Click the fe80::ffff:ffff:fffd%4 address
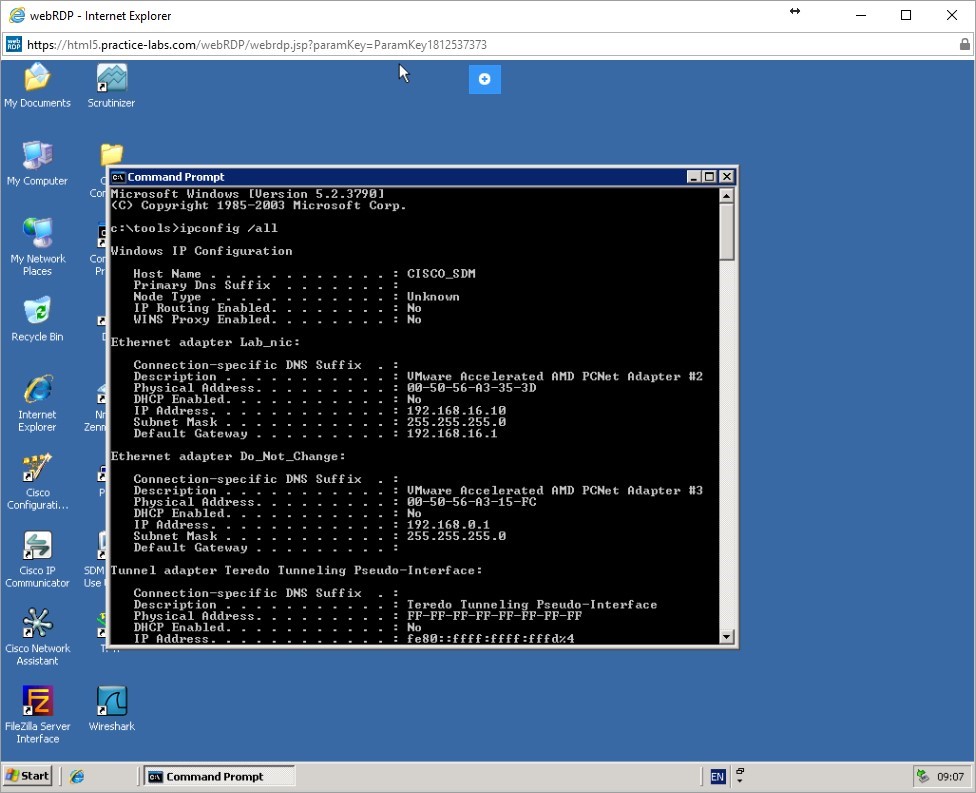Image resolution: width=976 pixels, height=793 pixels. pyautogui.click(x=490, y=639)
